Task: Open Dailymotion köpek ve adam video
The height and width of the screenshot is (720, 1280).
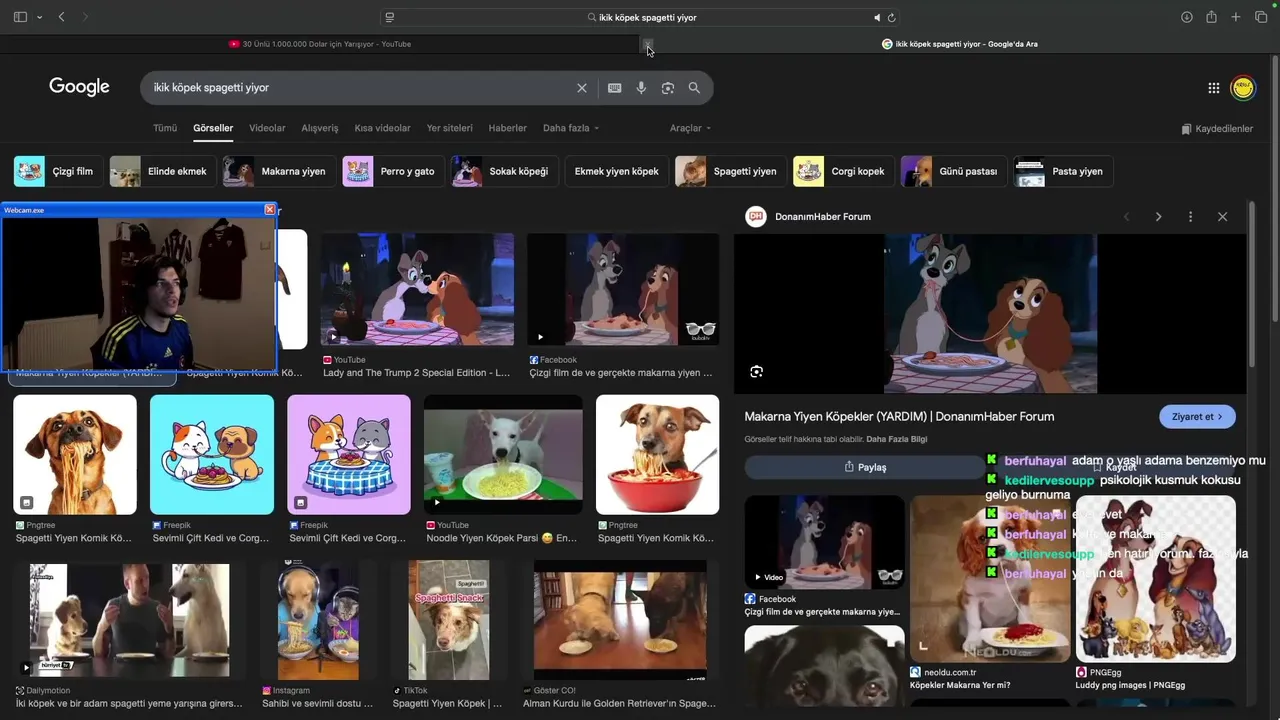Action: [129, 620]
